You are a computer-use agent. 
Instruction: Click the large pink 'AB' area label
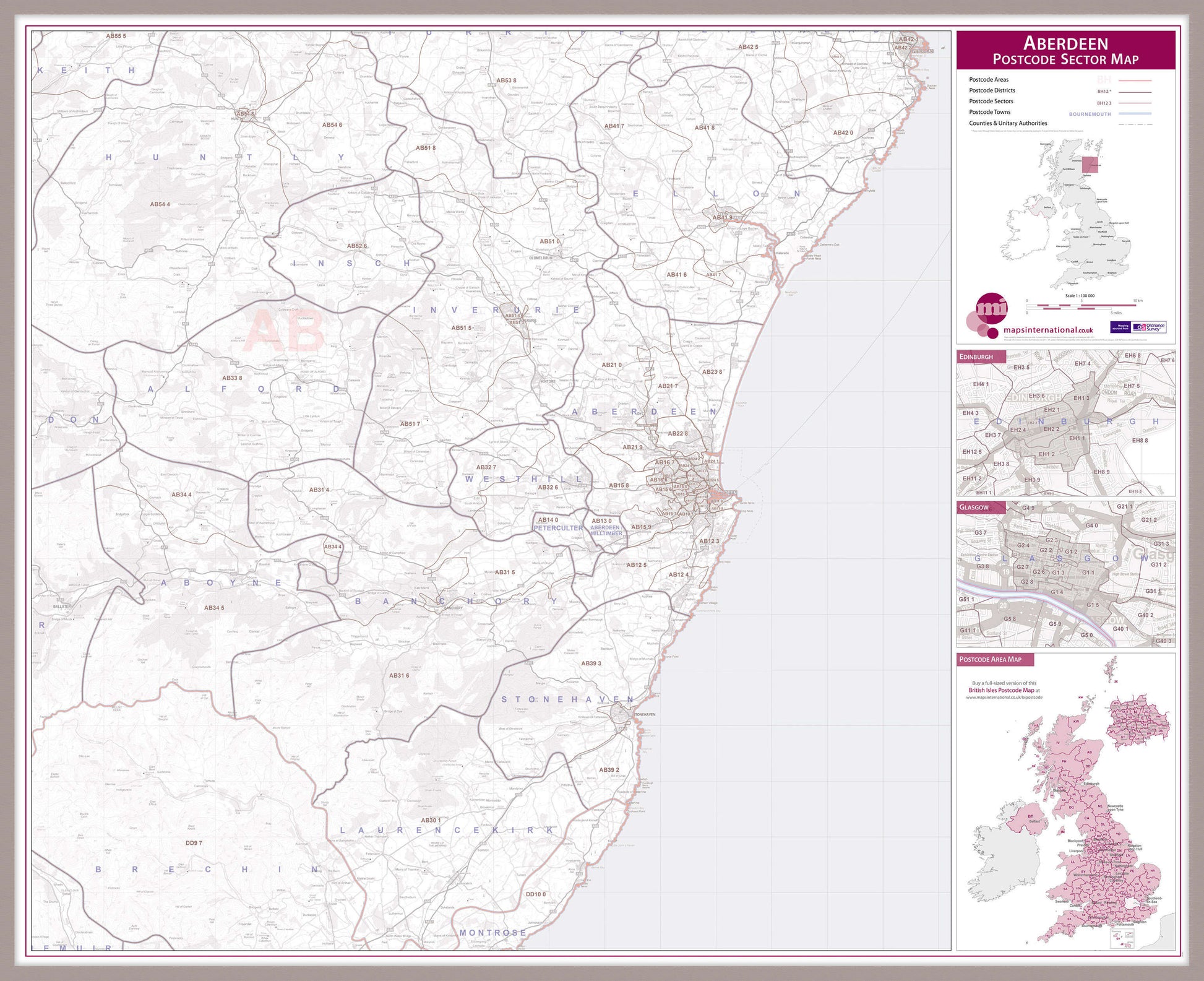pyautogui.click(x=284, y=331)
